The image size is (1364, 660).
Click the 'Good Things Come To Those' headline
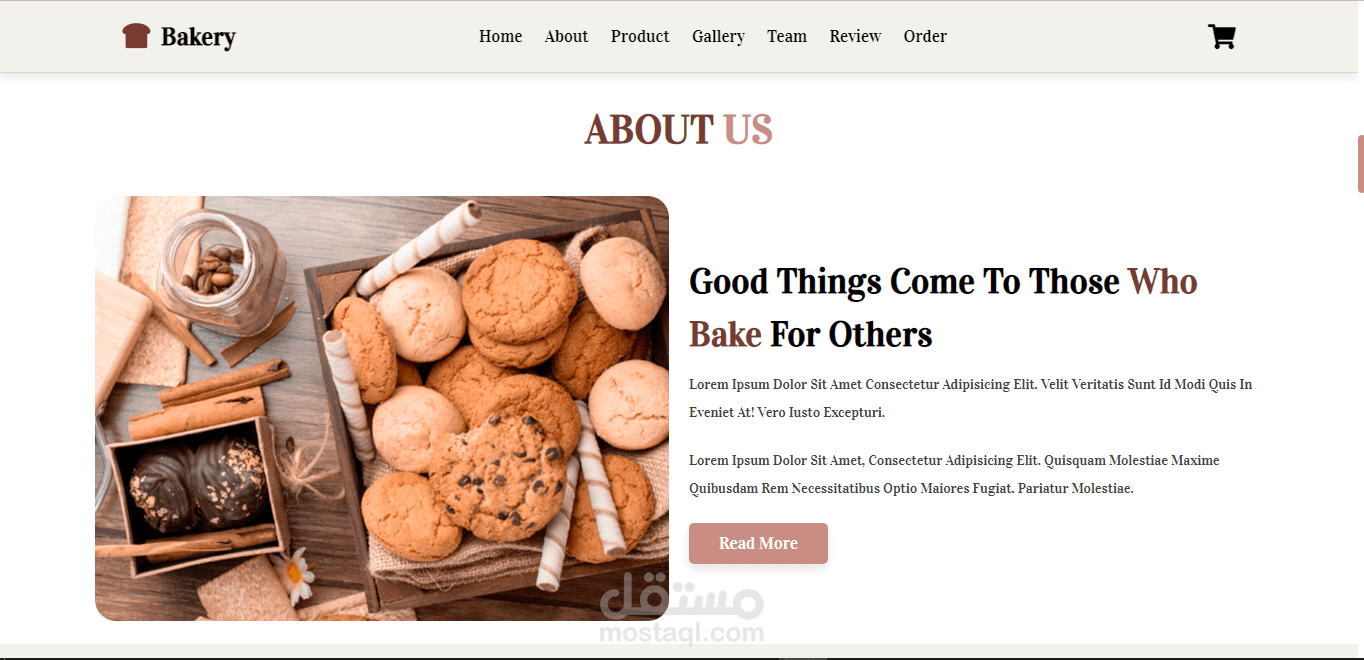click(x=904, y=282)
